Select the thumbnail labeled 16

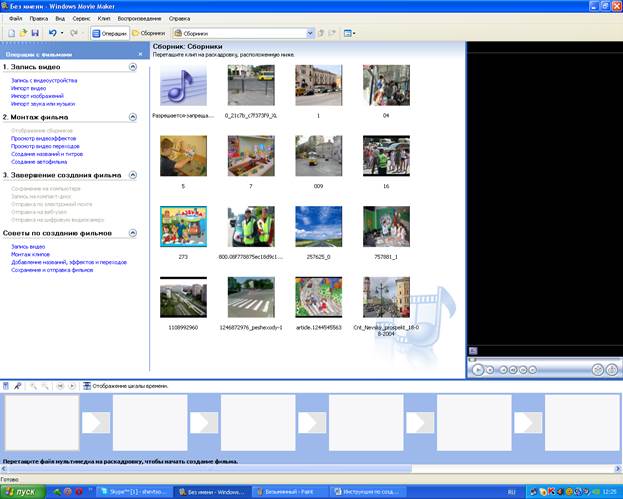click(x=386, y=156)
